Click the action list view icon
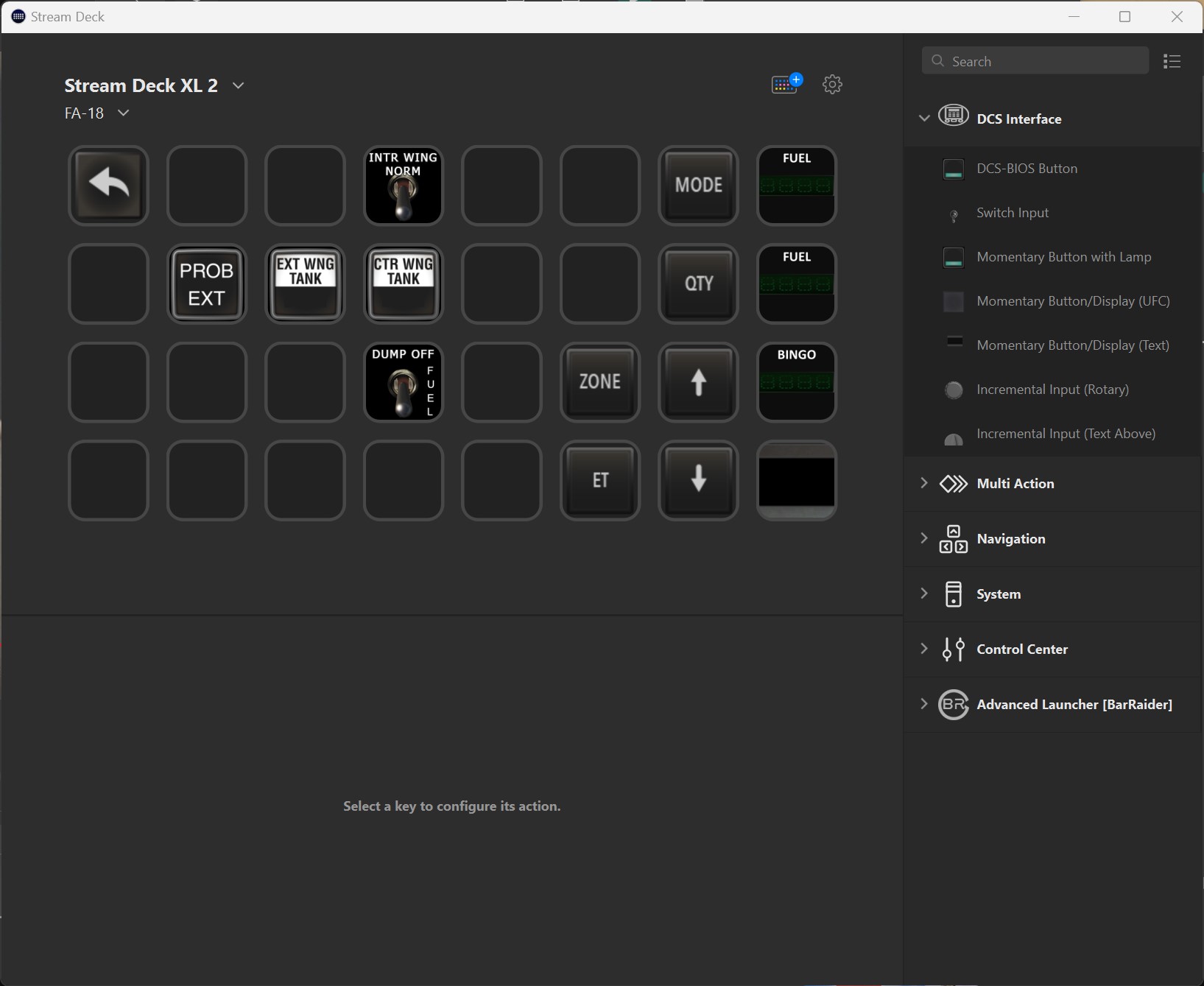The width and height of the screenshot is (1204, 986). click(1172, 62)
